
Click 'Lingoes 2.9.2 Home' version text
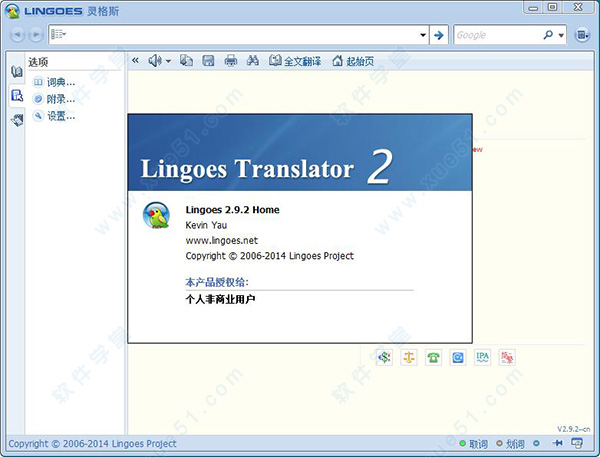(x=232, y=210)
